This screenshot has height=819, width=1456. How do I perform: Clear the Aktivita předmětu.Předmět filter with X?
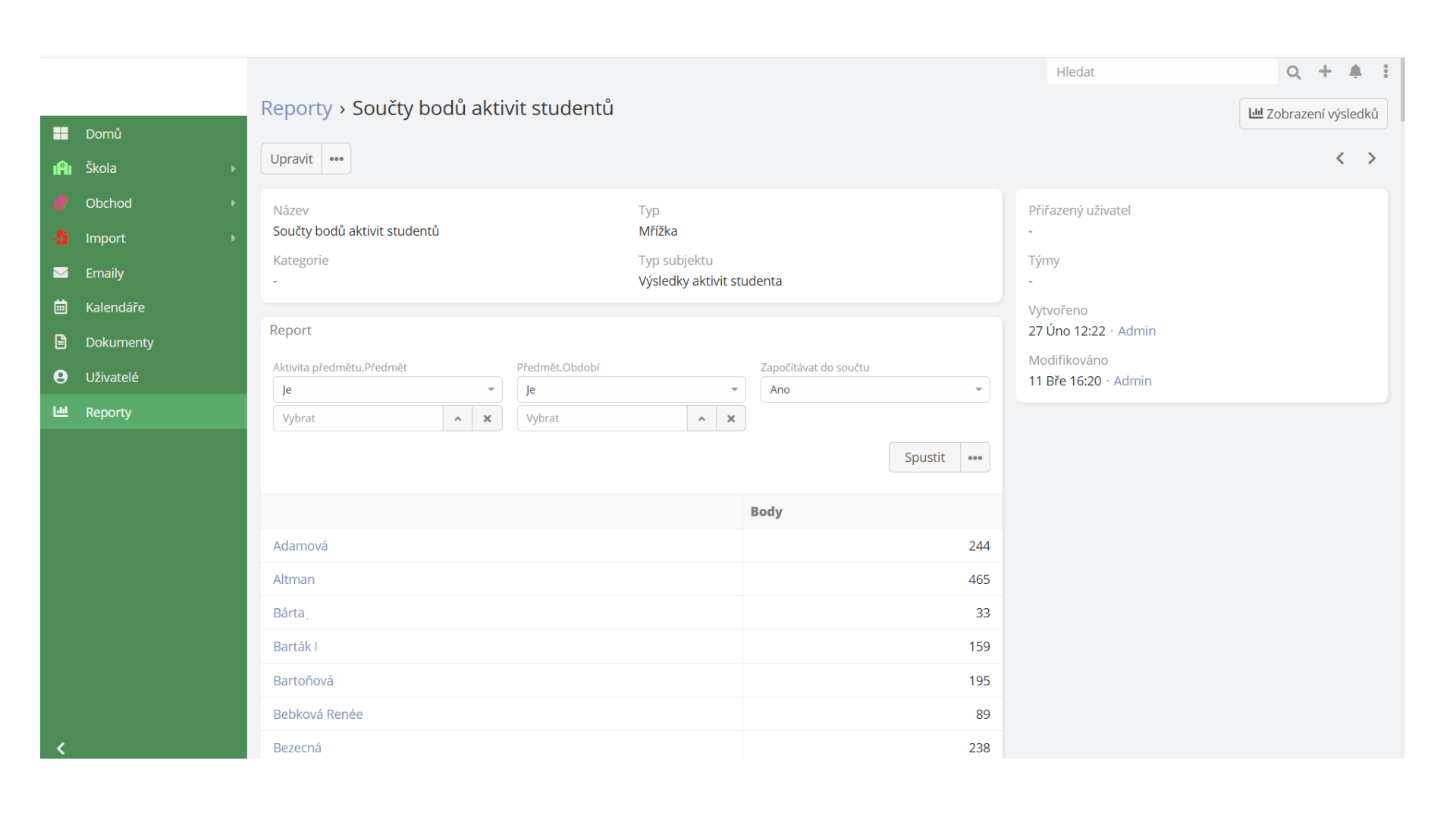(x=487, y=419)
